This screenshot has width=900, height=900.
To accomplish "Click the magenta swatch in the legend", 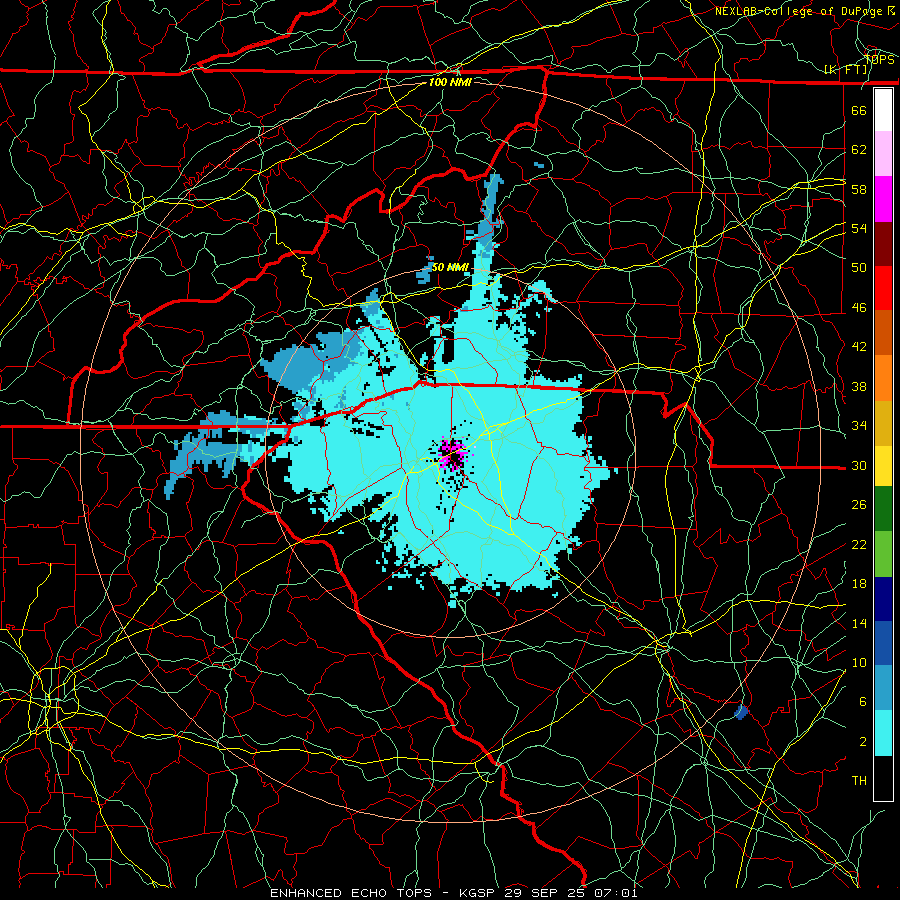I will tap(883, 199).
